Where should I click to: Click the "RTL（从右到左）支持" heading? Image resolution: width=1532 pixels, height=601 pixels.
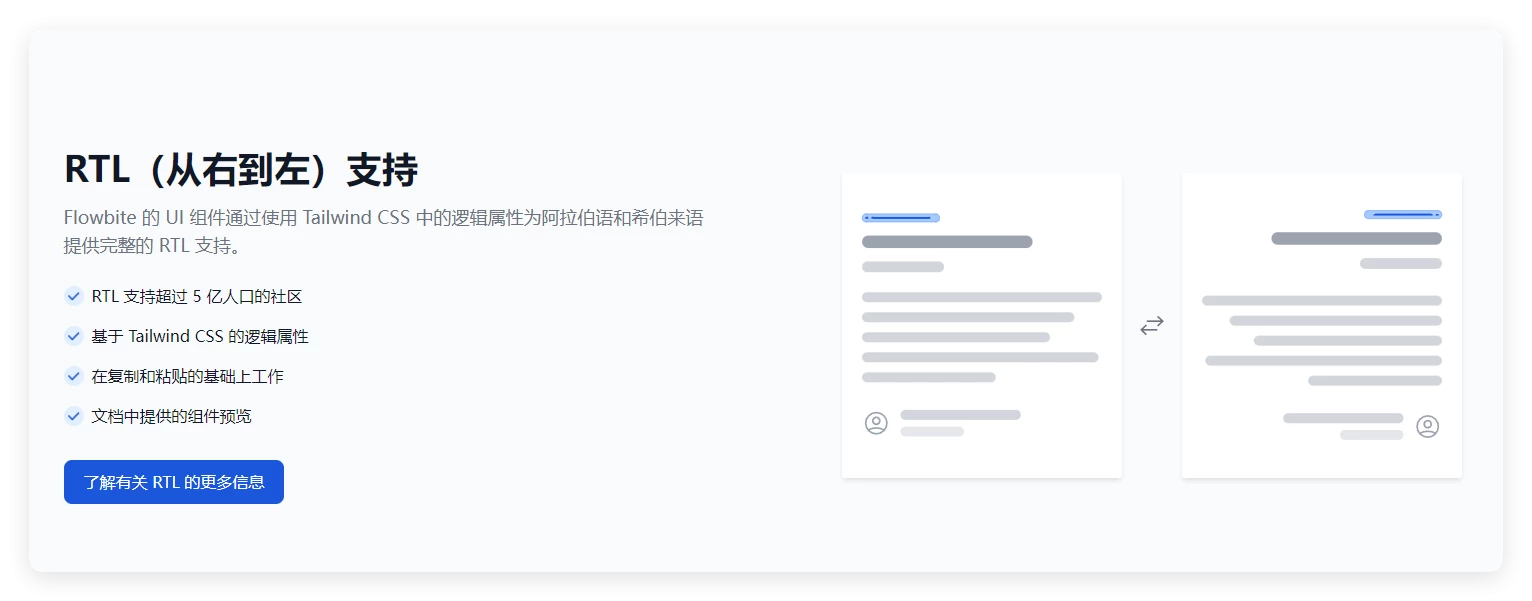(x=241, y=171)
